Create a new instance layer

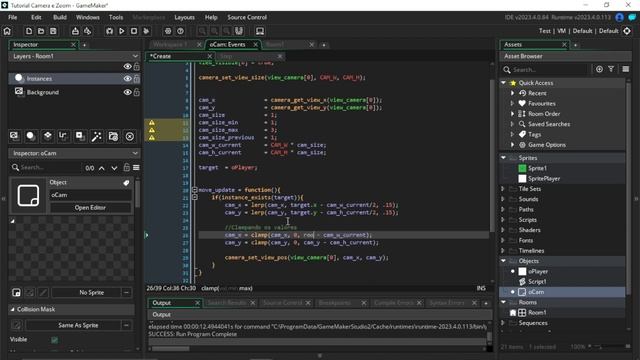click(x=31, y=136)
